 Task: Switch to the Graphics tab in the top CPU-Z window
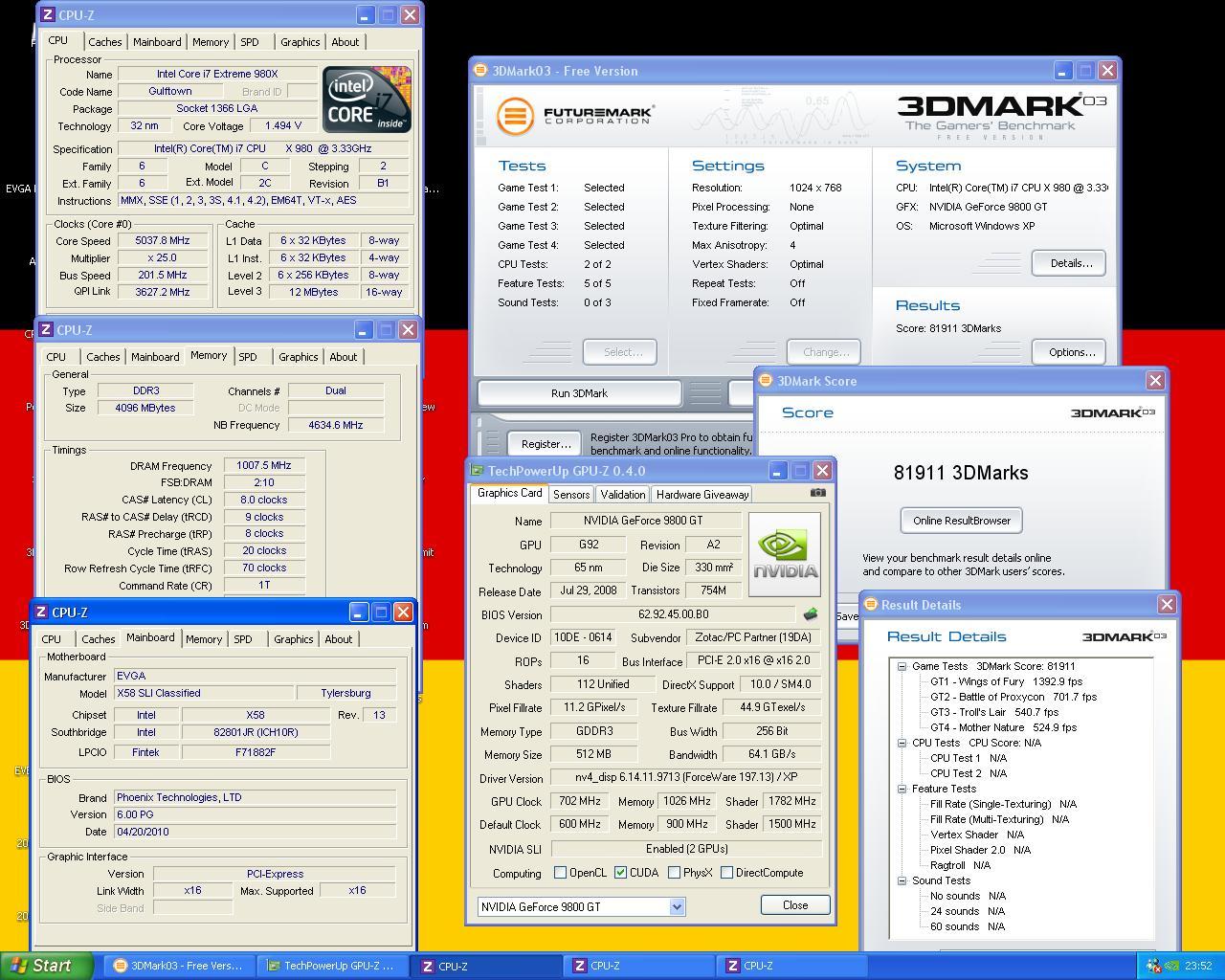point(301,42)
